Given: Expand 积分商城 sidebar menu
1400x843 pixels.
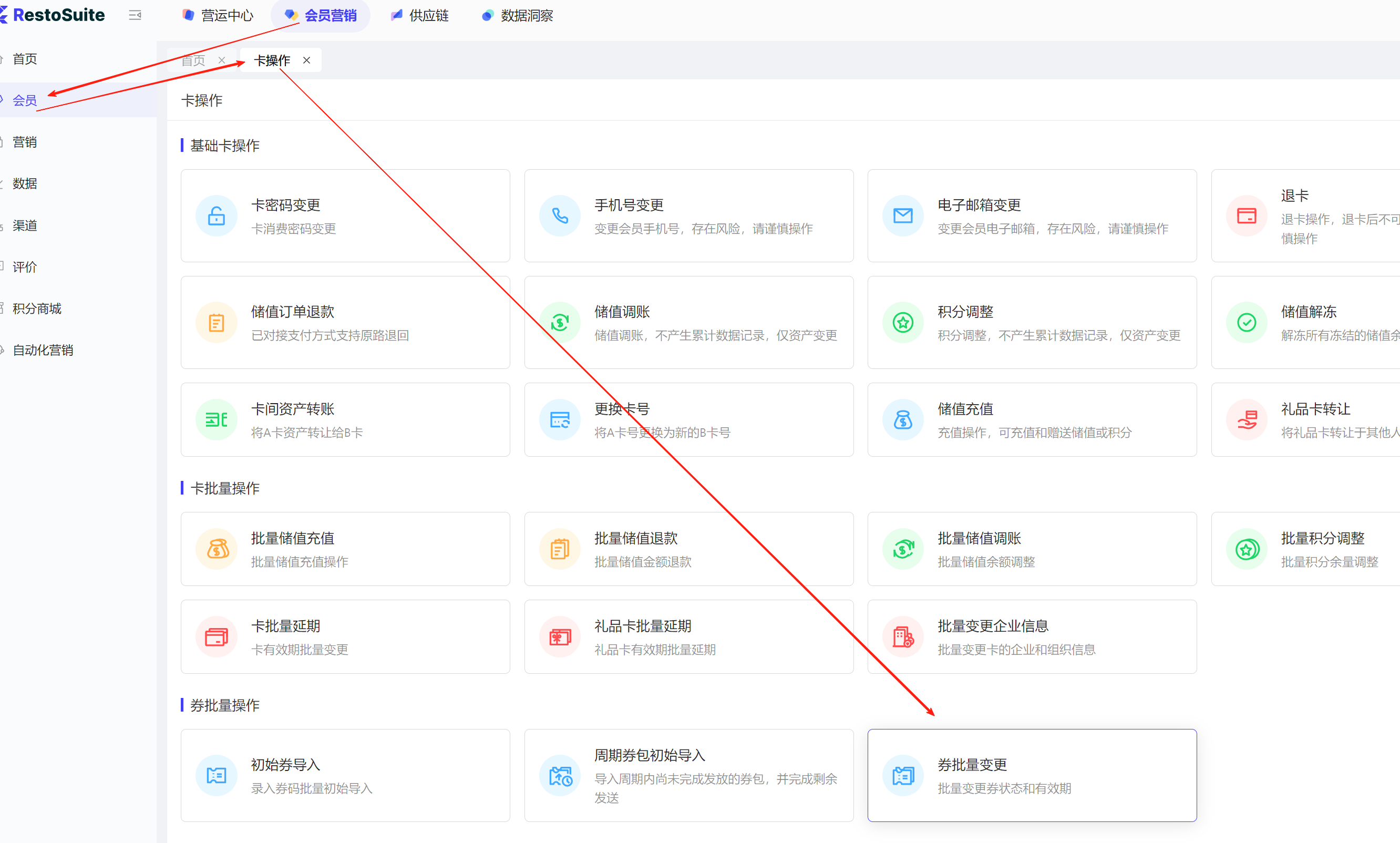Looking at the screenshot, I should pyautogui.click(x=37, y=309).
